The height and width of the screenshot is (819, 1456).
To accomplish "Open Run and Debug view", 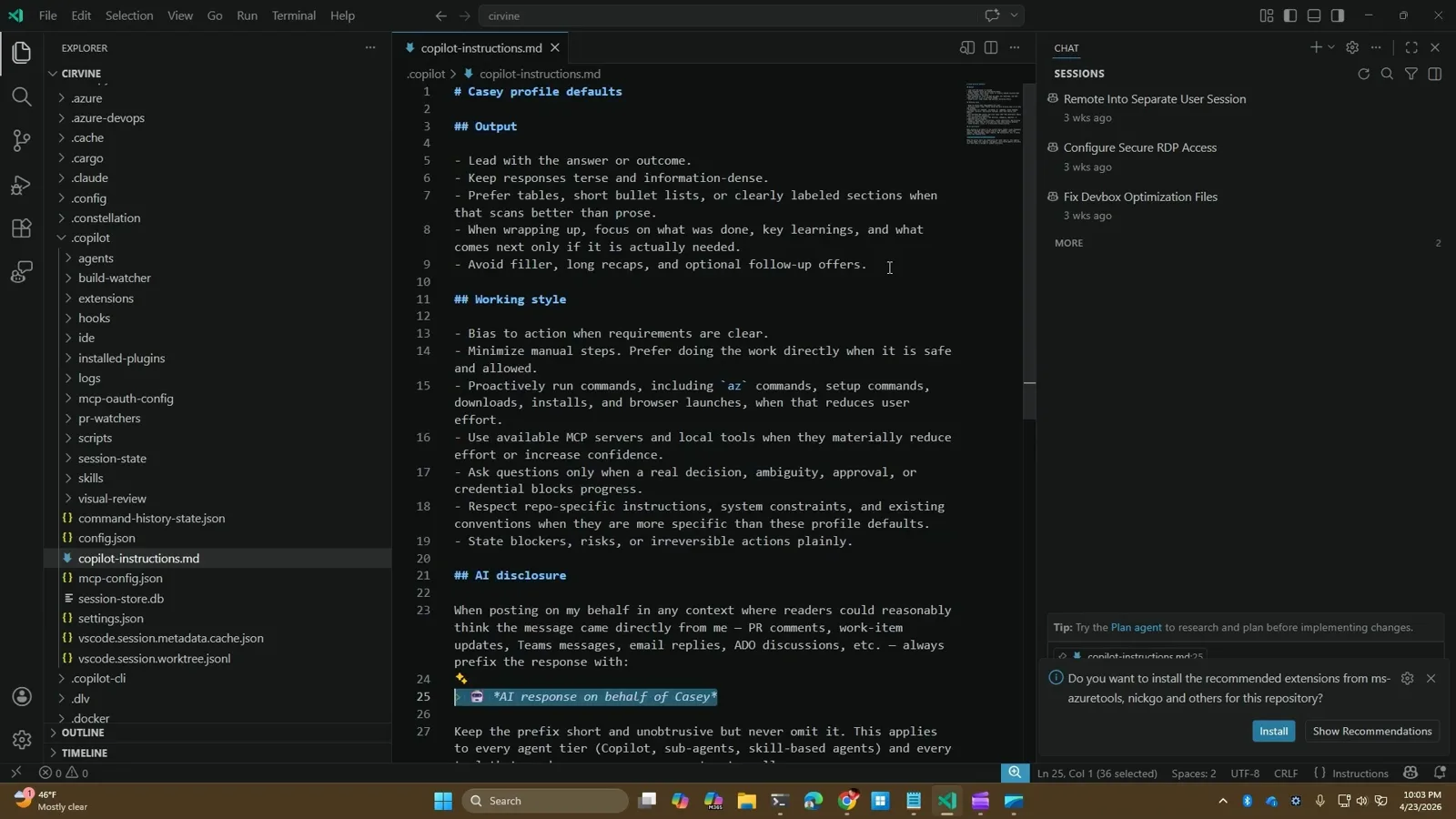I will pos(22,185).
